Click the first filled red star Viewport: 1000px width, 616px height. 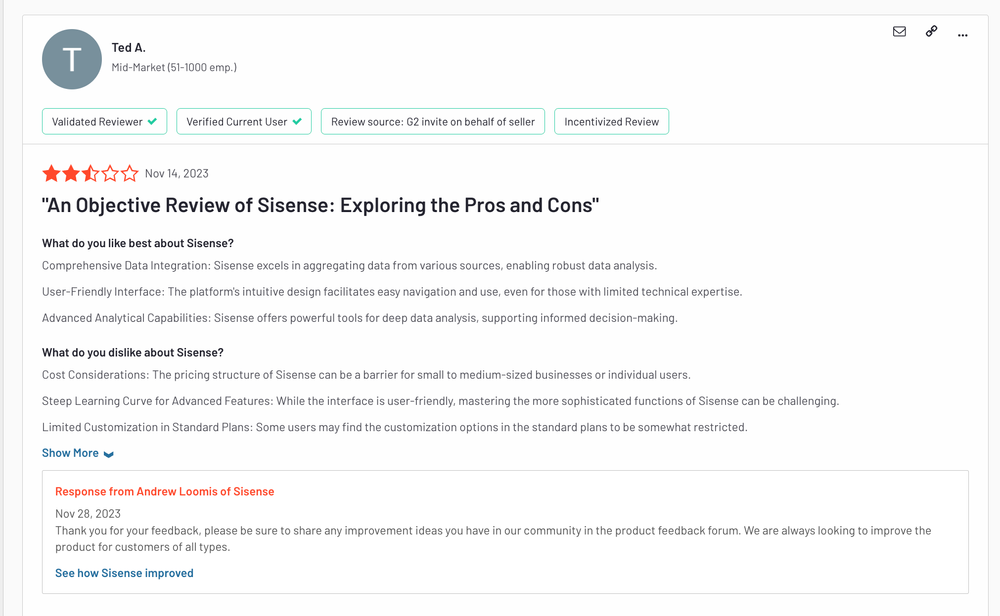click(51, 172)
